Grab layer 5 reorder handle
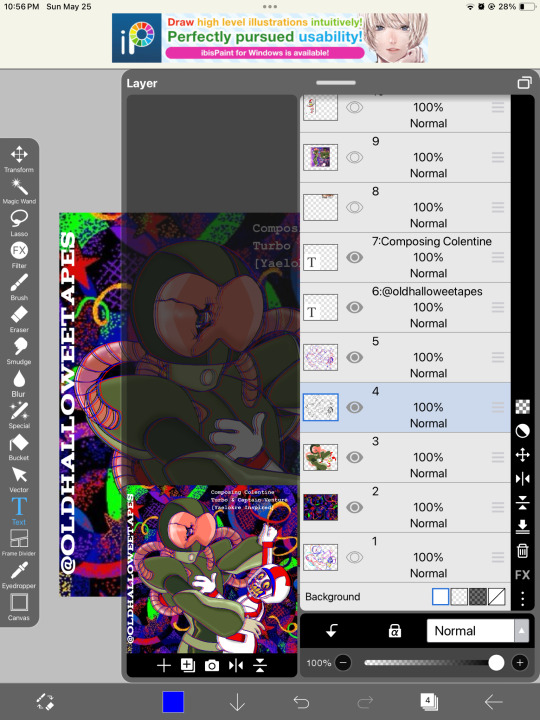The image size is (540, 720). [x=498, y=357]
